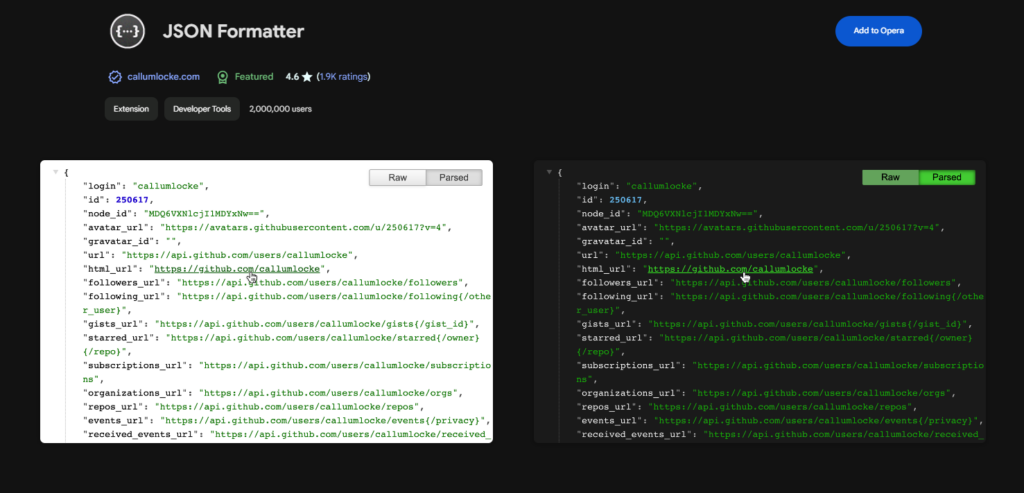Click the star icon next to 4.6

click(307, 77)
